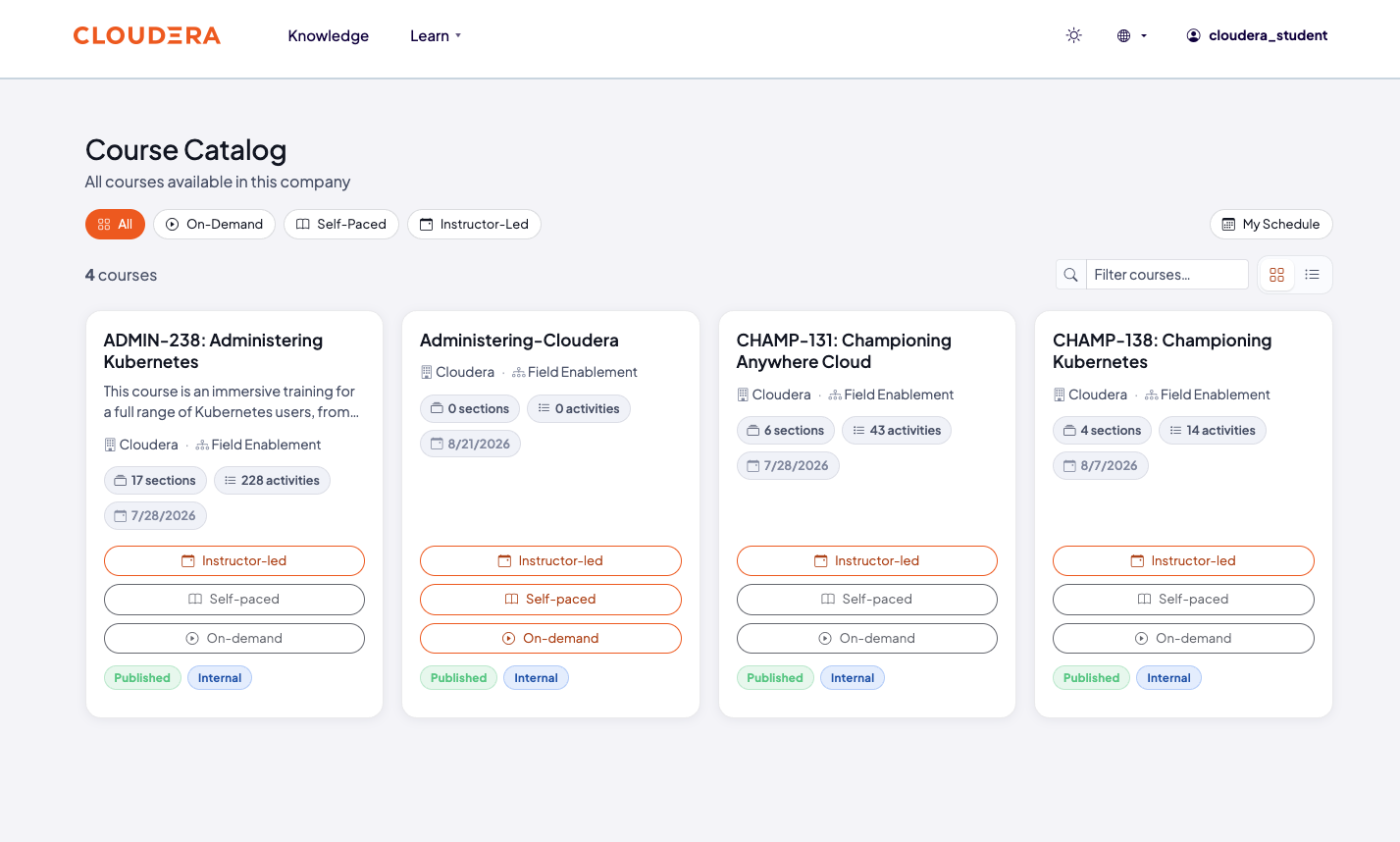
Task: Click the 0 sections badge
Action: [x=470, y=408]
